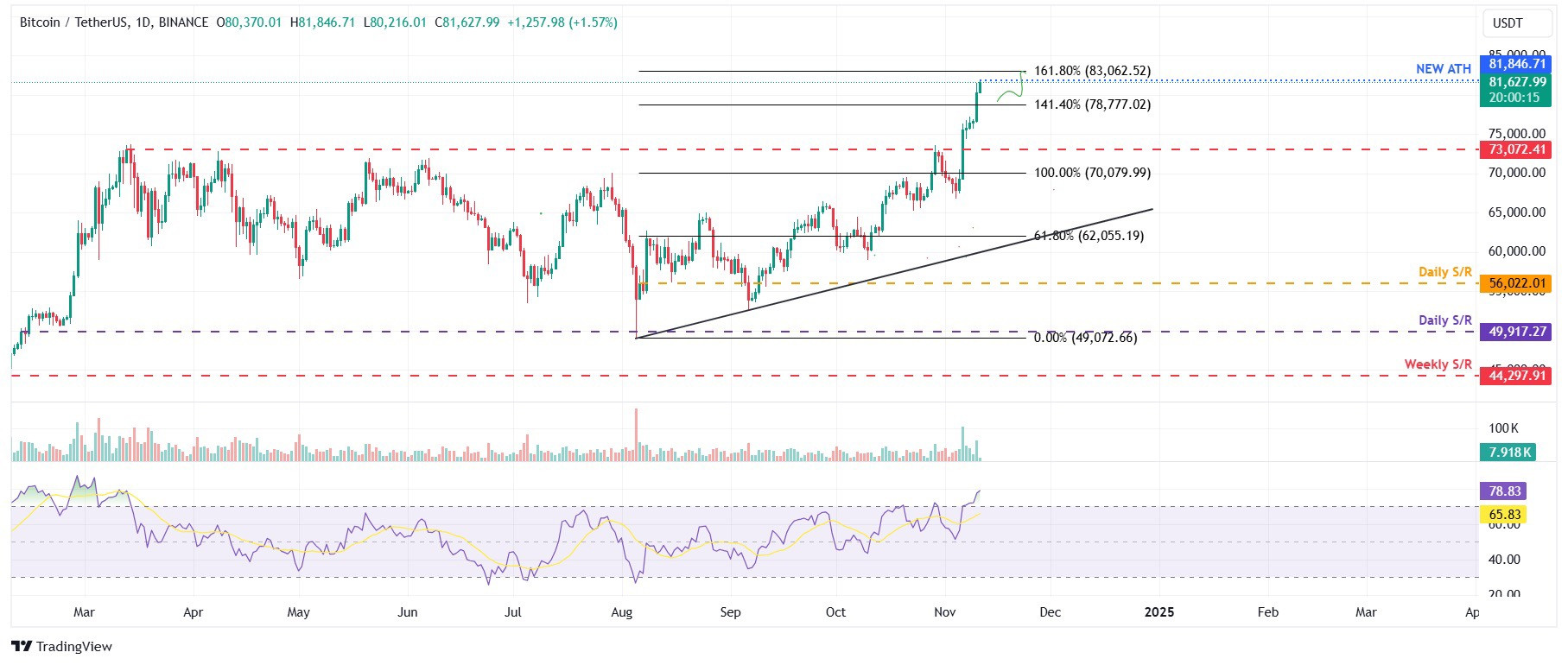Click the Apr label left of May
The width and height of the screenshot is (1568, 665).
(x=194, y=612)
